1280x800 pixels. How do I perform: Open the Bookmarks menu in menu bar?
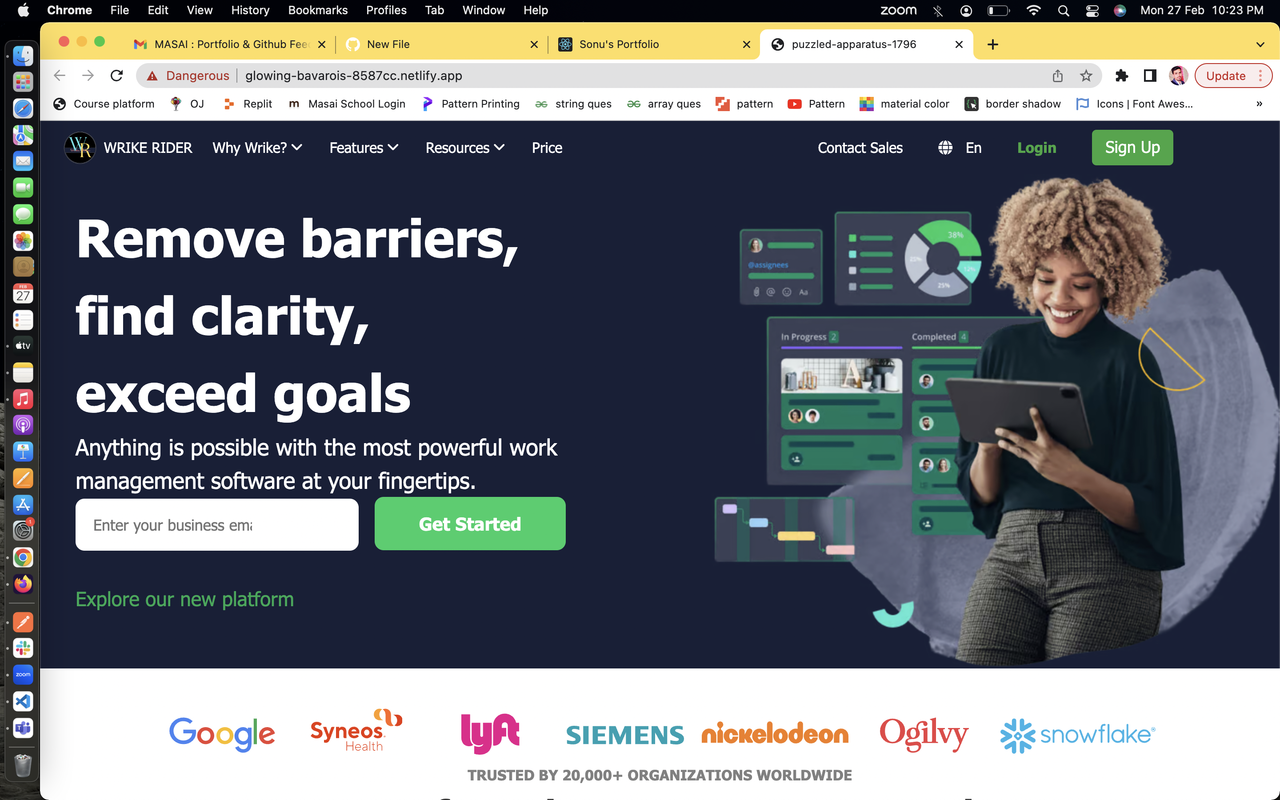point(318,10)
